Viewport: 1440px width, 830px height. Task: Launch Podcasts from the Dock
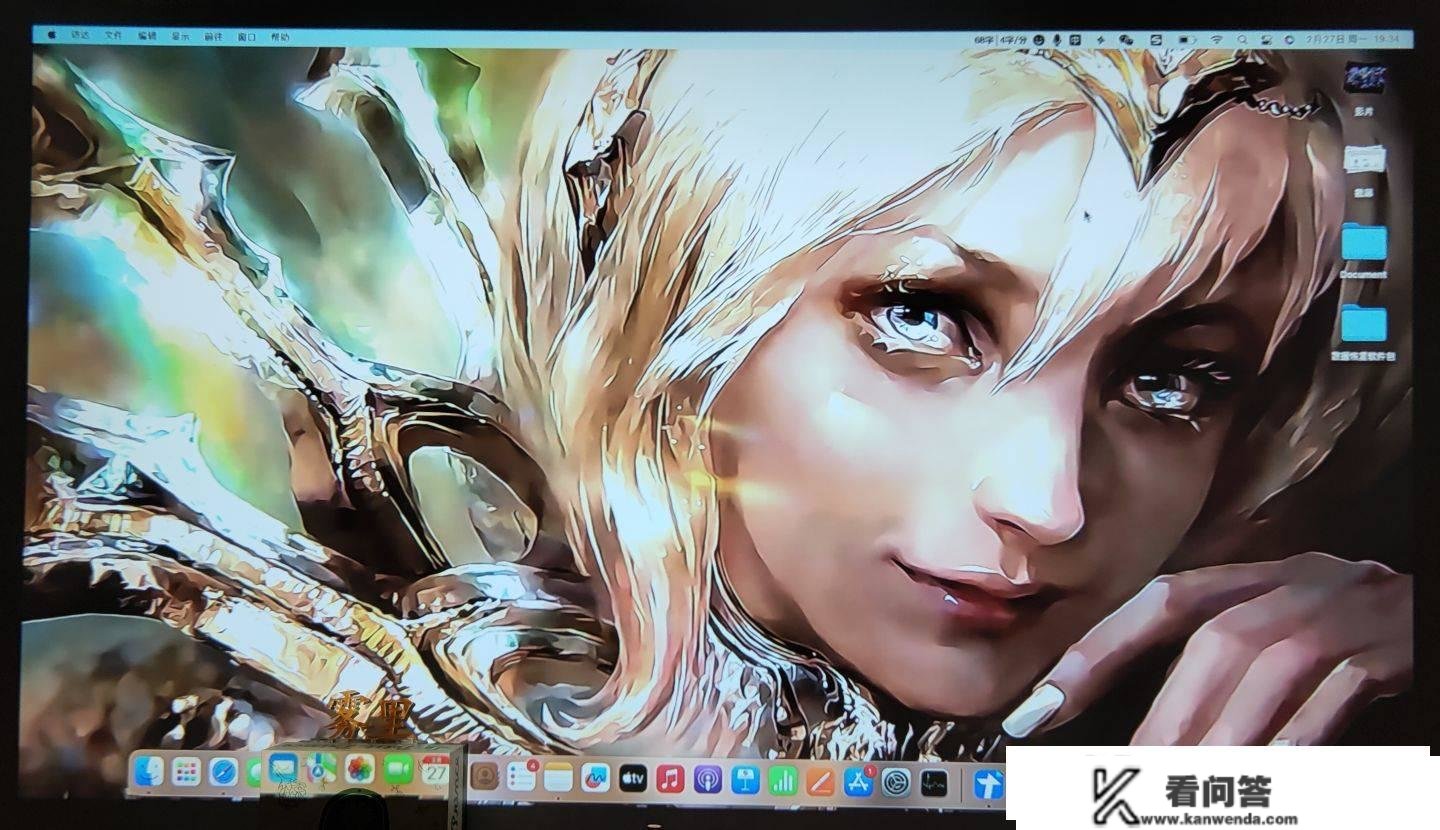click(x=707, y=779)
